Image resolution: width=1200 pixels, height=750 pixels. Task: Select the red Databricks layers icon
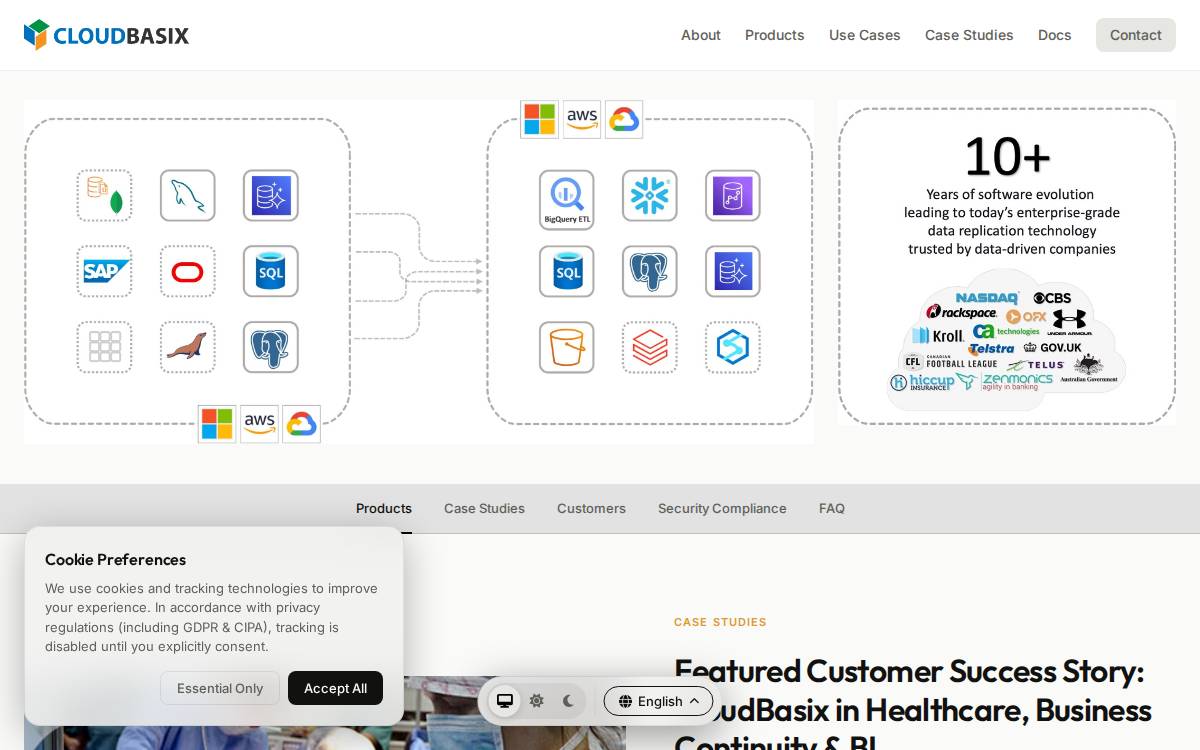coord(650,347)
